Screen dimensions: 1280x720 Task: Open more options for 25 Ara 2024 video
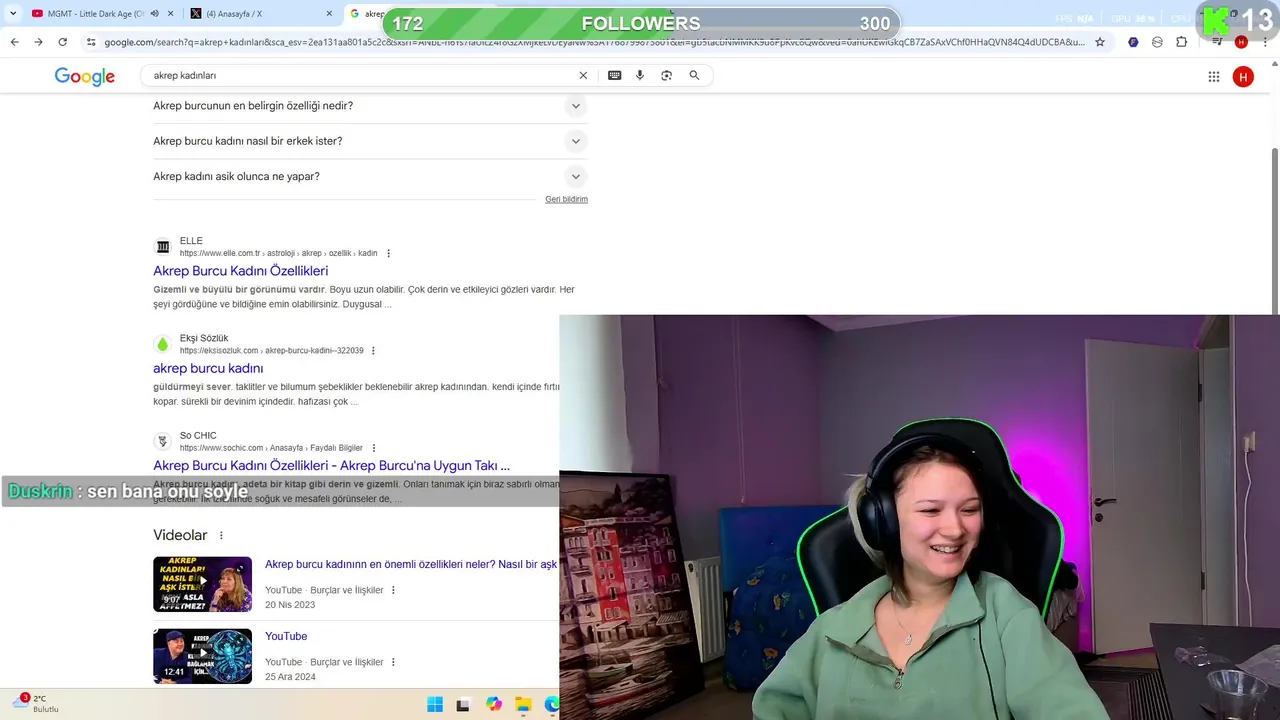[x=393, y=662]
